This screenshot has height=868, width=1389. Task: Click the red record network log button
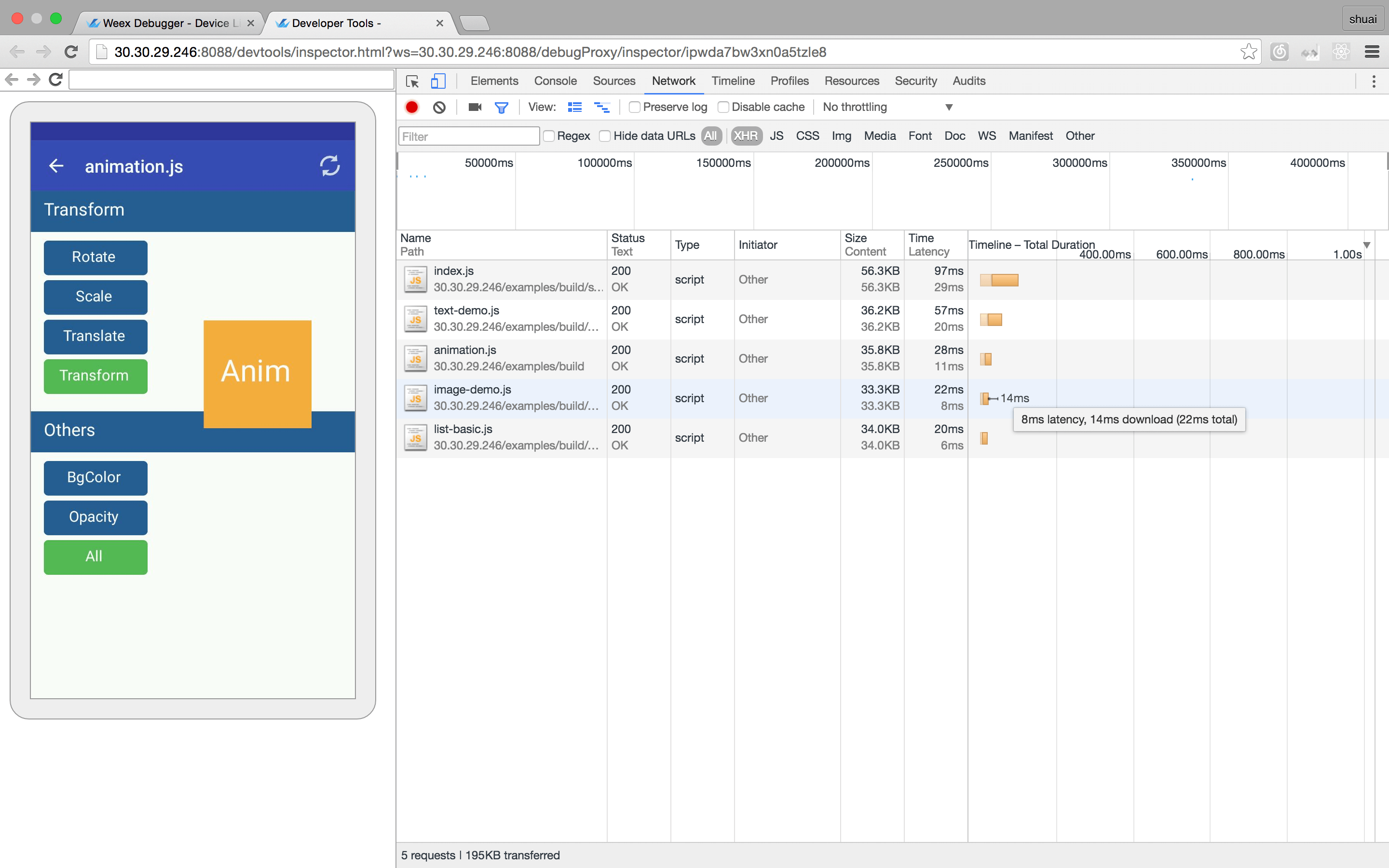pos(411,108)
